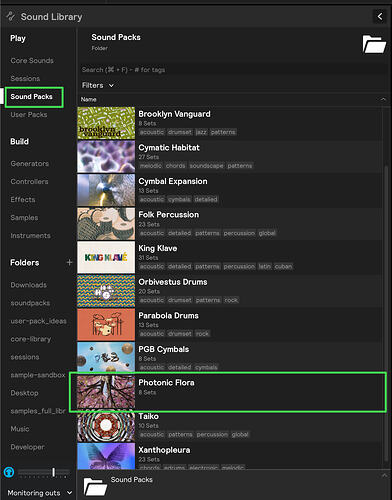Open Controllers under Build
This screenshot has height=500, width=392.
[29, 181]
